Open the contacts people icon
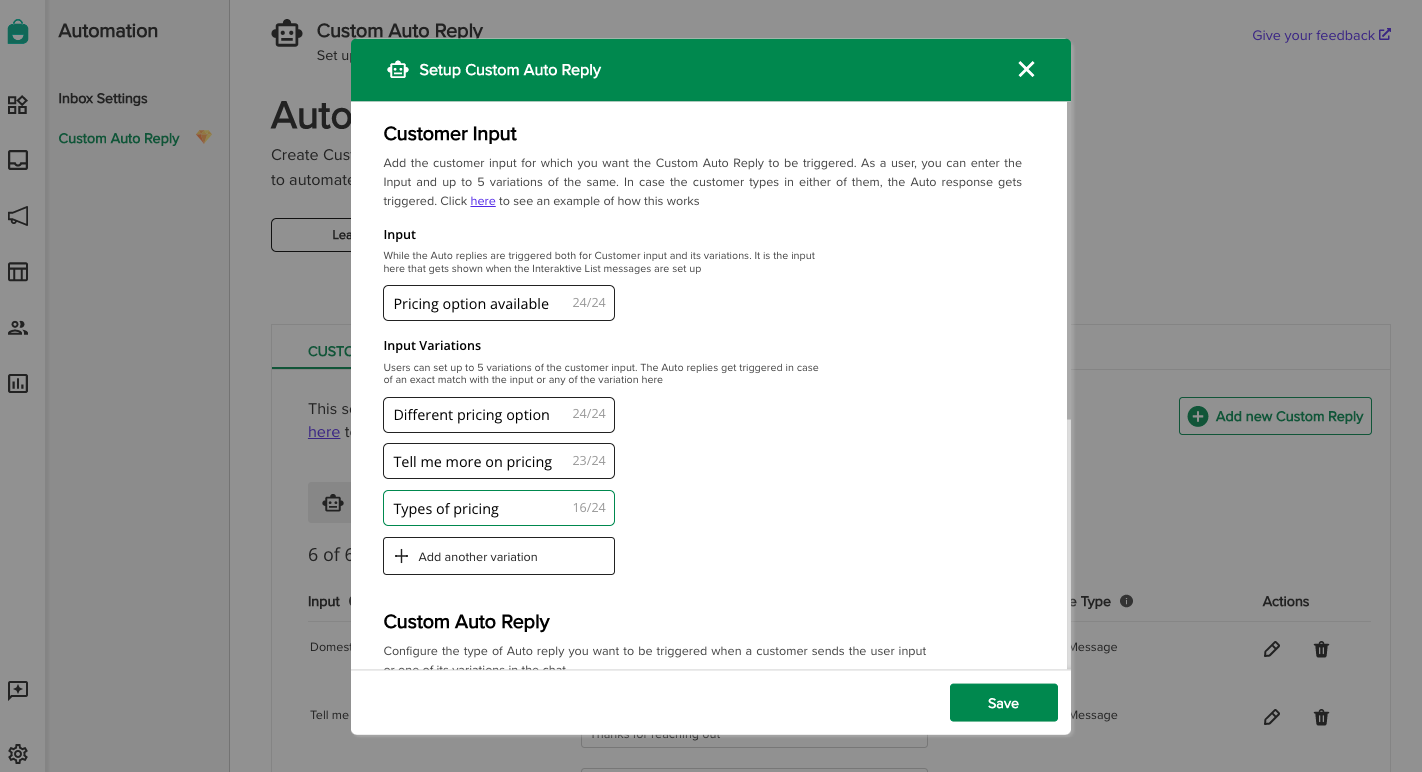Viewport: 1422px width, 772px height. [18, 328]
